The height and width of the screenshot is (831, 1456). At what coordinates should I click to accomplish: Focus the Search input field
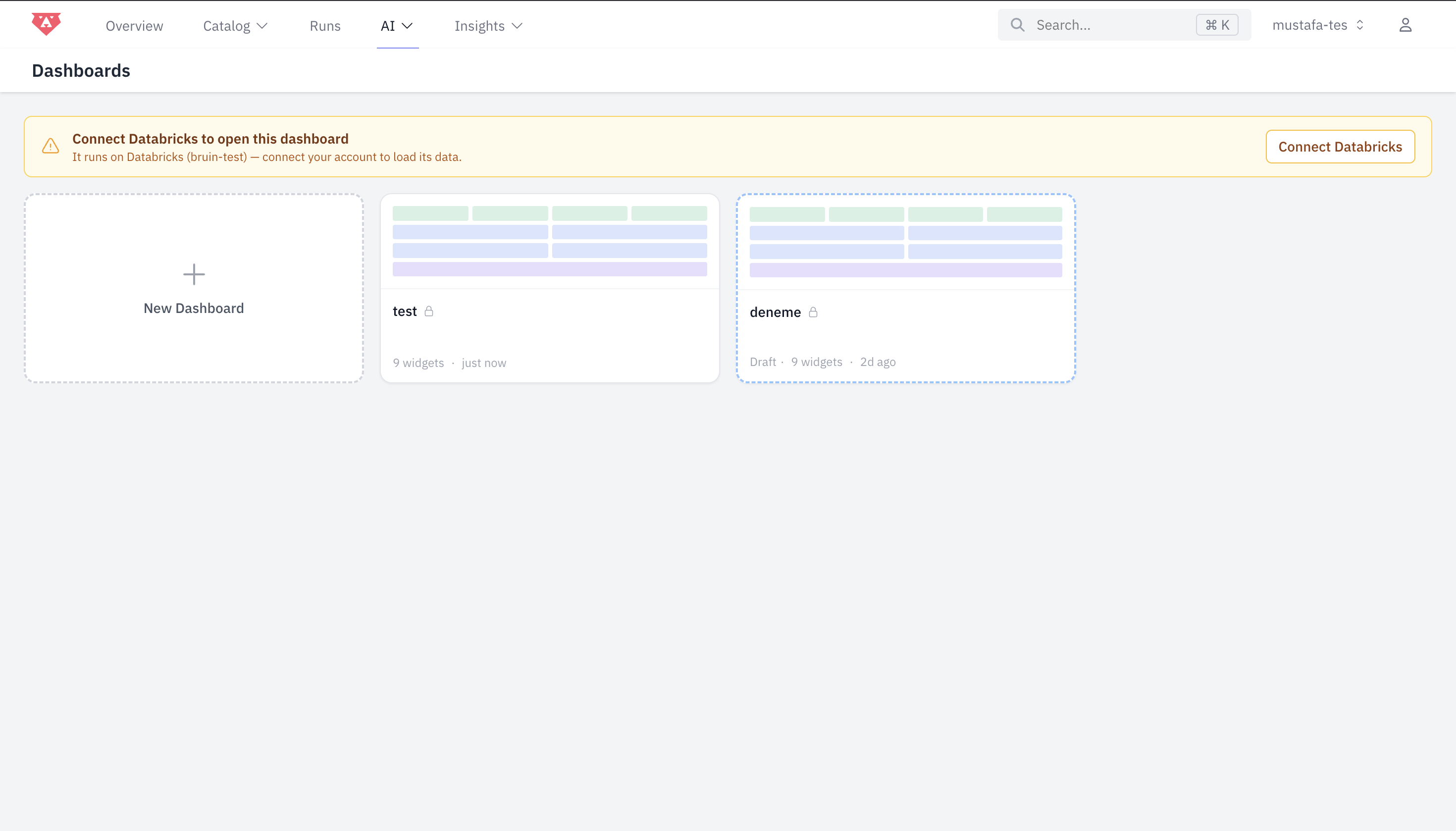pyautogui.click(x=1124, y=25)
